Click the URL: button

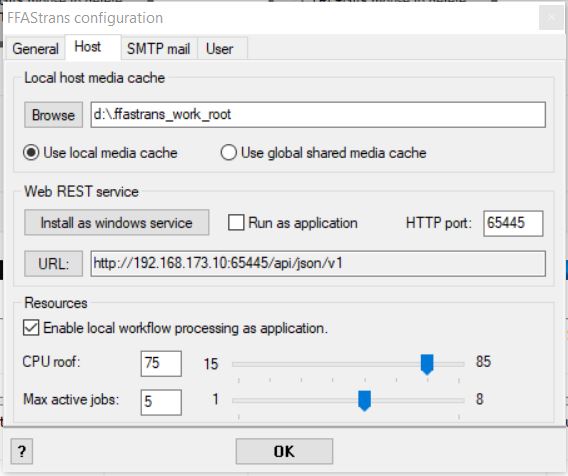[53, 263]
